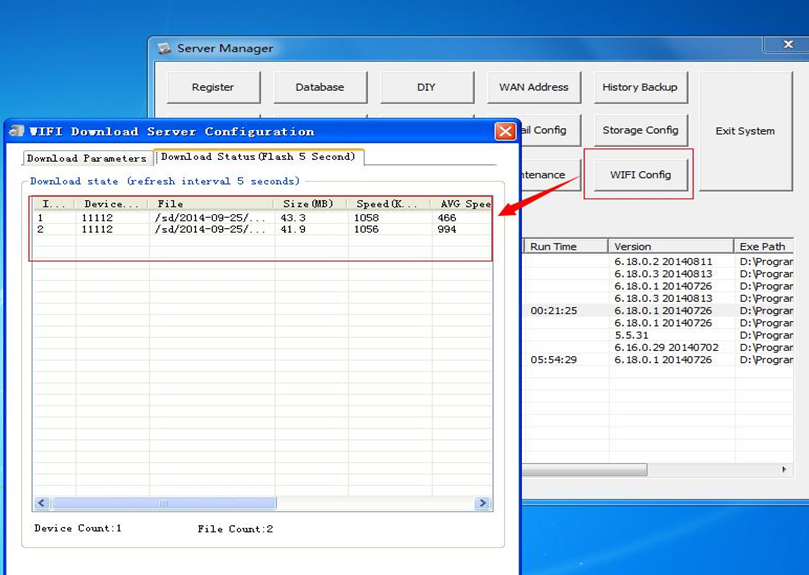Image resolution: width=809 pixels, height=575 pixels.
Task: Click speed value 1058
Action: [x=366, y=218]
